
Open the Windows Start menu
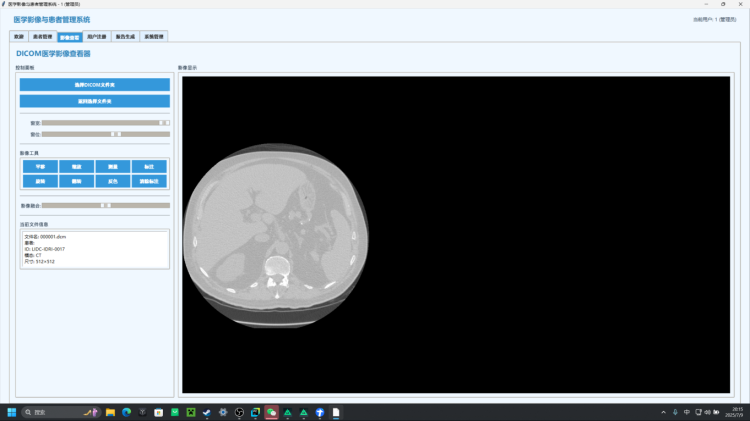[x=12, y=412]
